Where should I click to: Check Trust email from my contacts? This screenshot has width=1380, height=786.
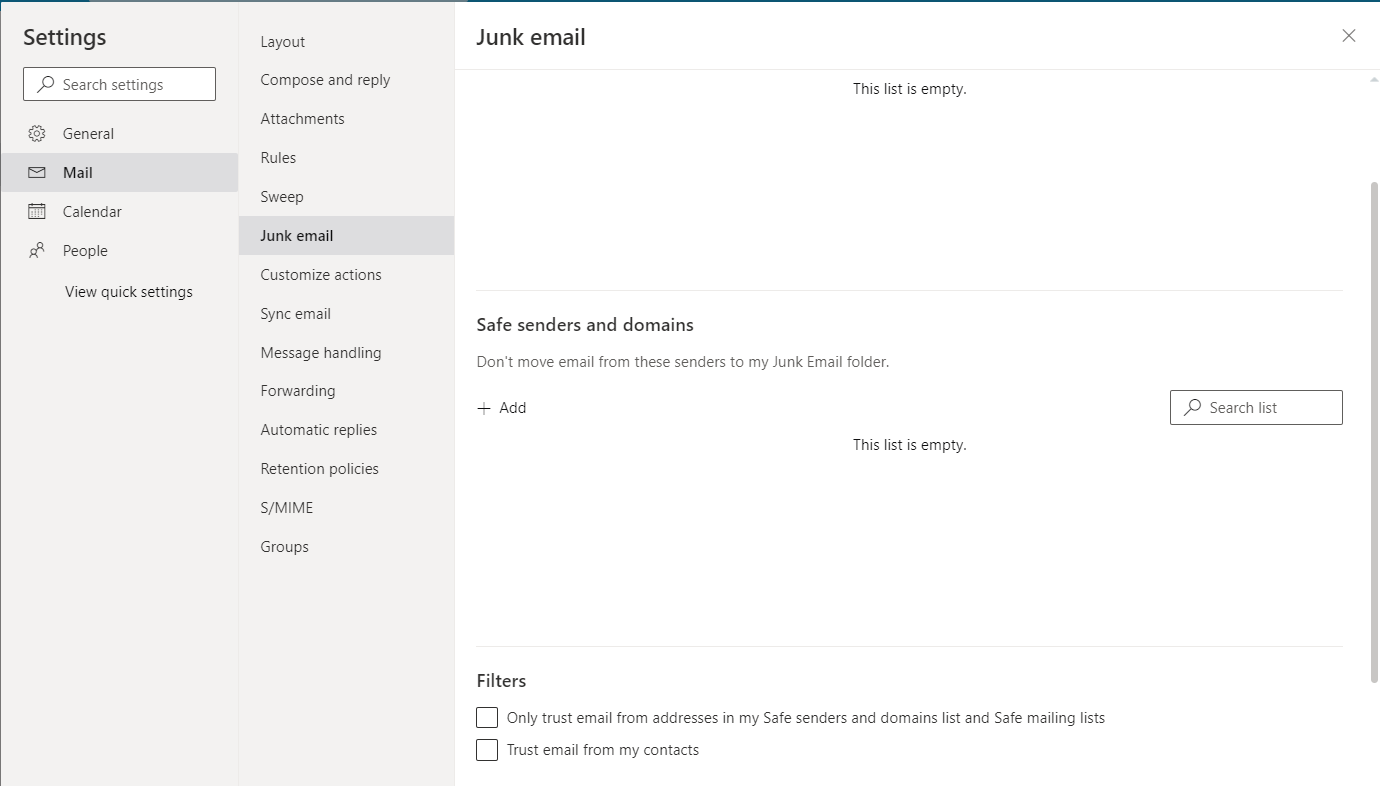pyautogui.click(x=487, y=750)
